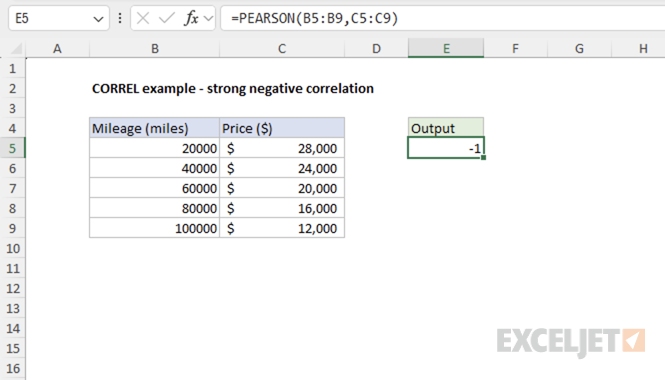
Task: Select row 10 header
Action: pos(12,248)
